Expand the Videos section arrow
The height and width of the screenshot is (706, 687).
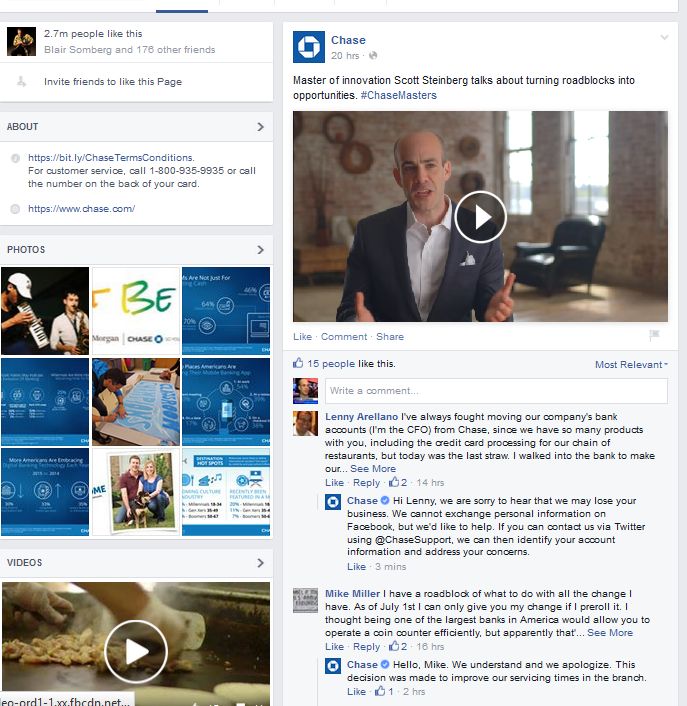pyautogui.click(x=260, y=563)
